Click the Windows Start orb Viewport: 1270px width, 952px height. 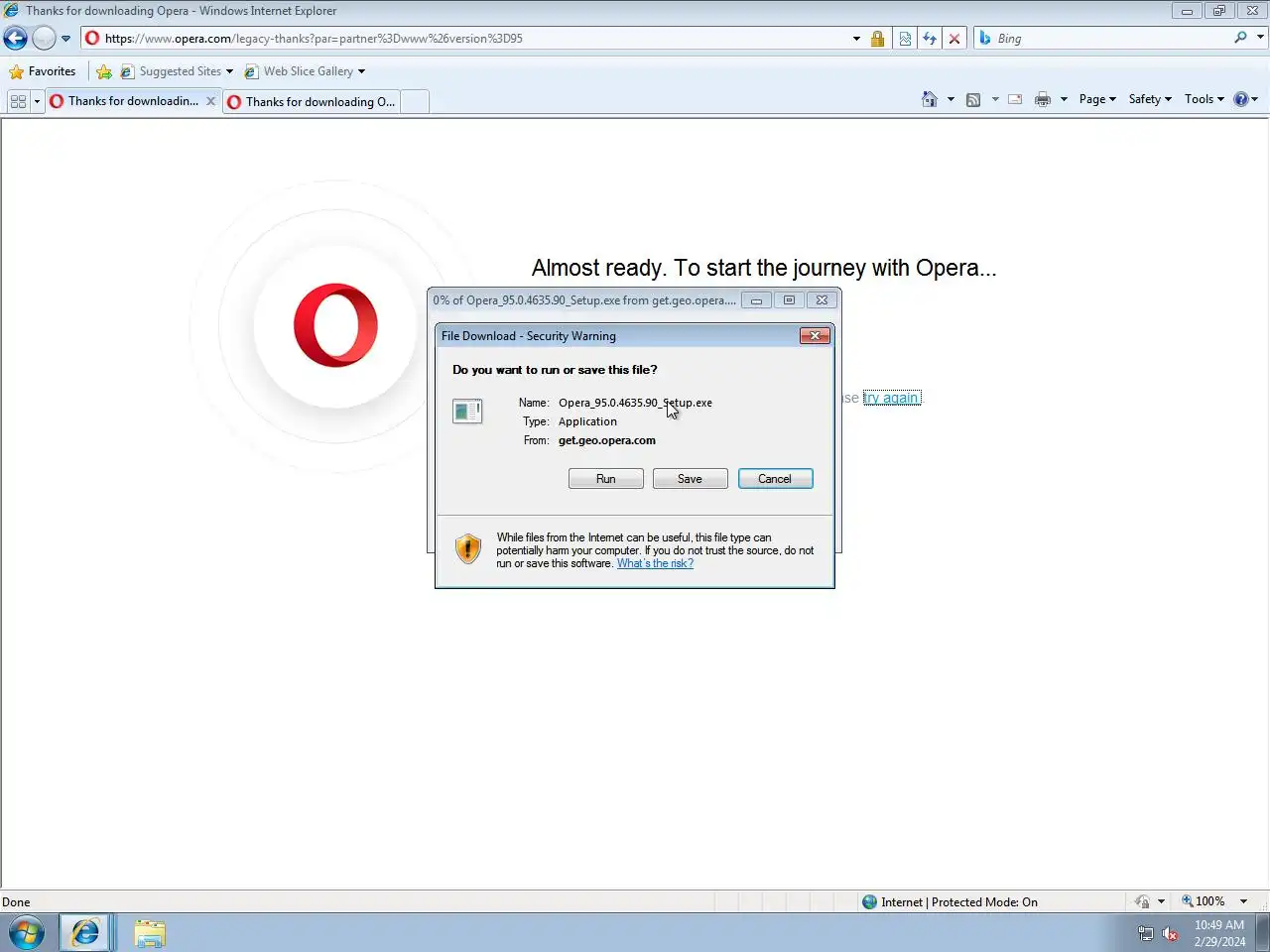27,933
